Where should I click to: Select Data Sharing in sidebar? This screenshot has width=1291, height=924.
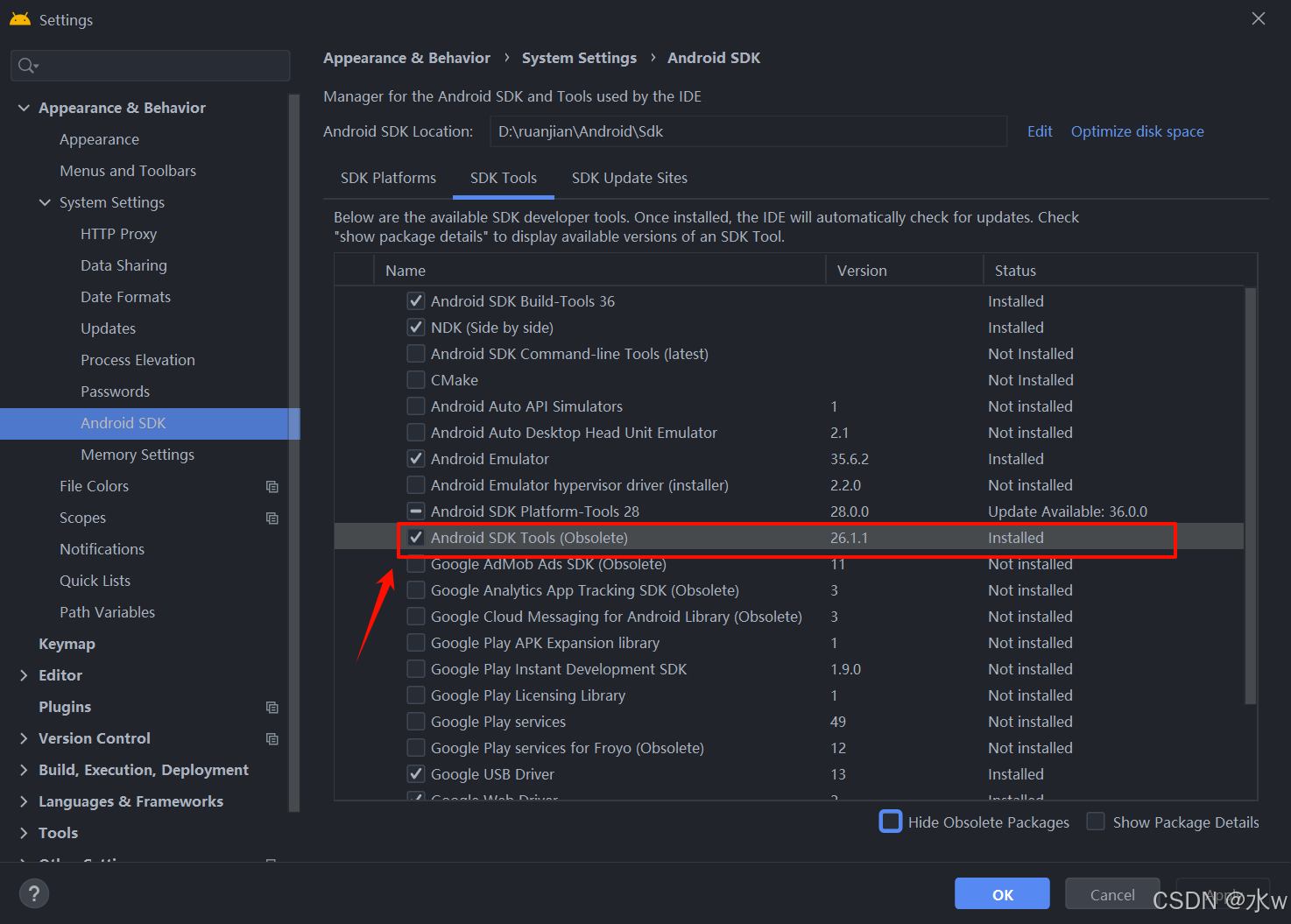pyautogui.click(x=123, y=265)
